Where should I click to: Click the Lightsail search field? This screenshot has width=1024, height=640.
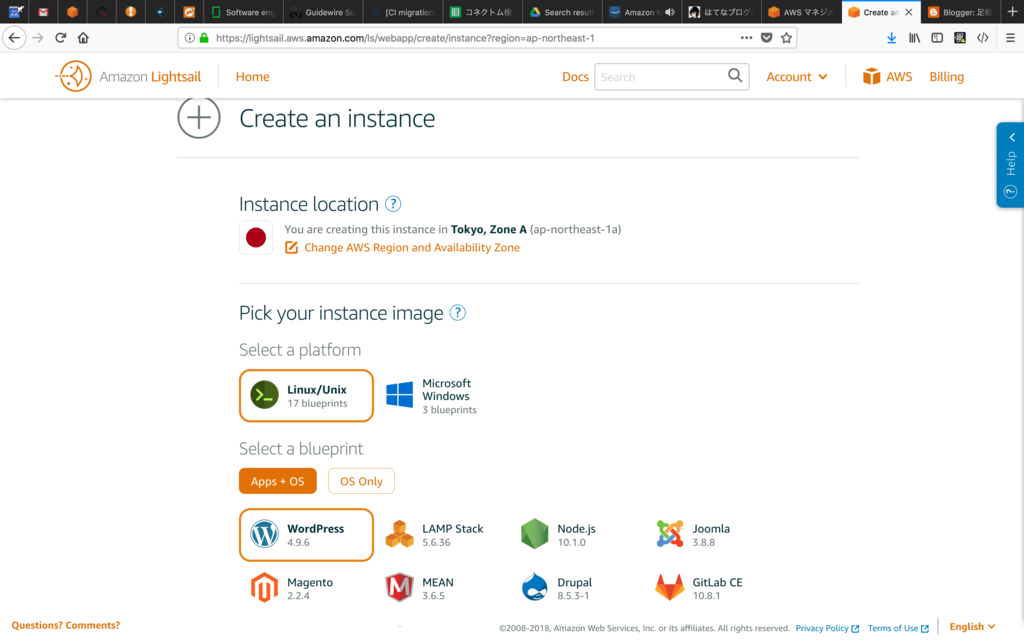[660, 76]
